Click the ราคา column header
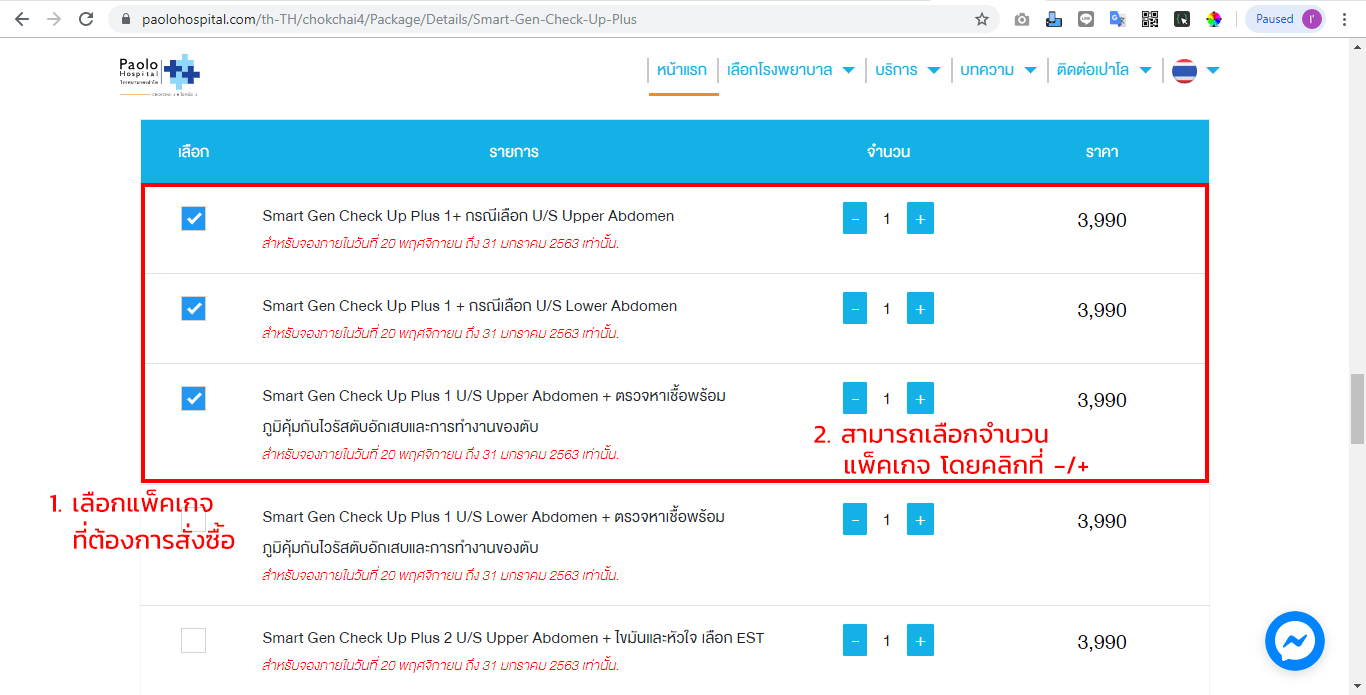This screenshot has height=695, width=1366. point(1102,152)
